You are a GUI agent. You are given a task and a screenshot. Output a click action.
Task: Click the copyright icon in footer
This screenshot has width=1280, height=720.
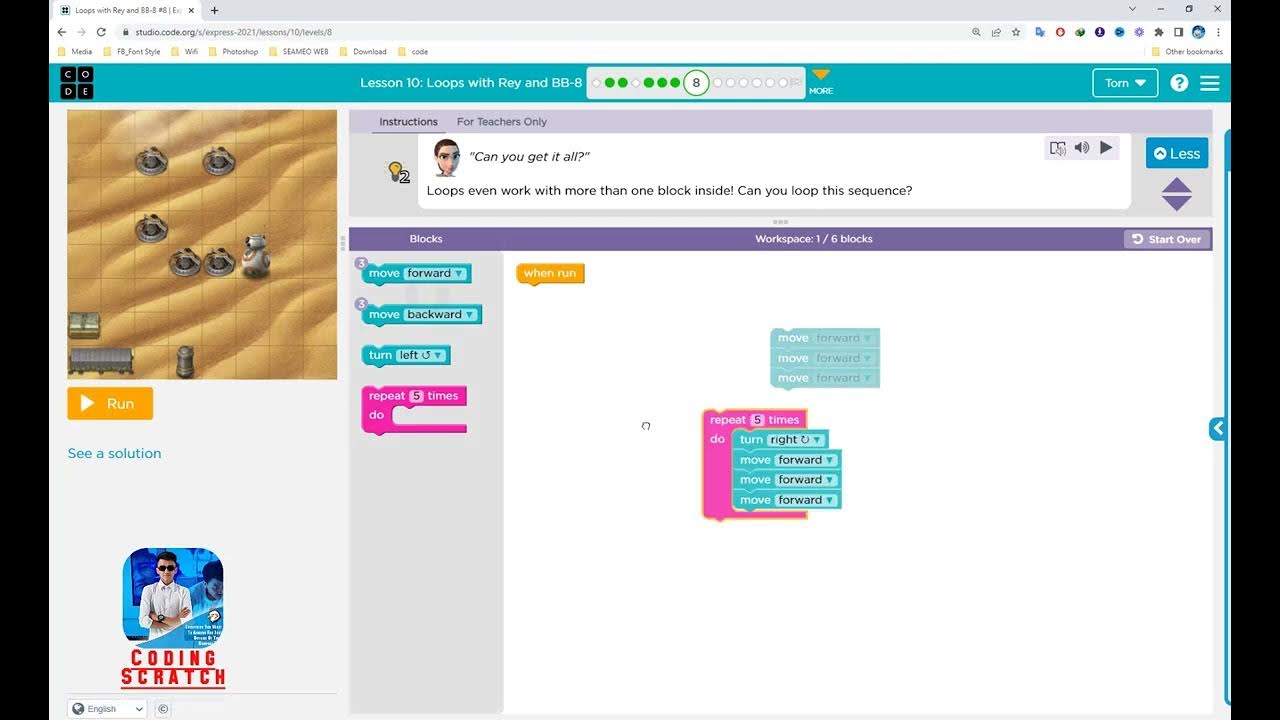(163, 708)
